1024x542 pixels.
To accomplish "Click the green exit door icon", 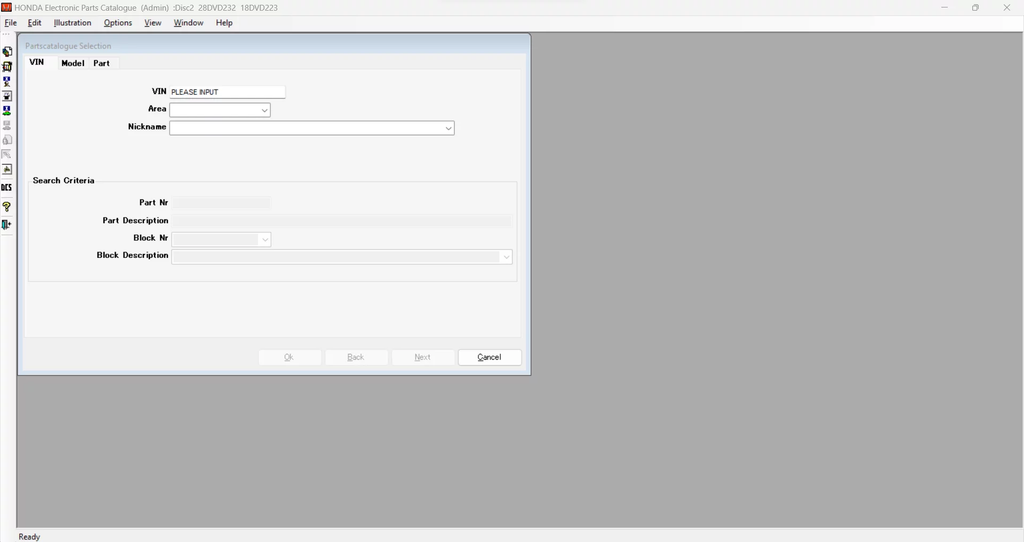I will [x=7, y=225].
